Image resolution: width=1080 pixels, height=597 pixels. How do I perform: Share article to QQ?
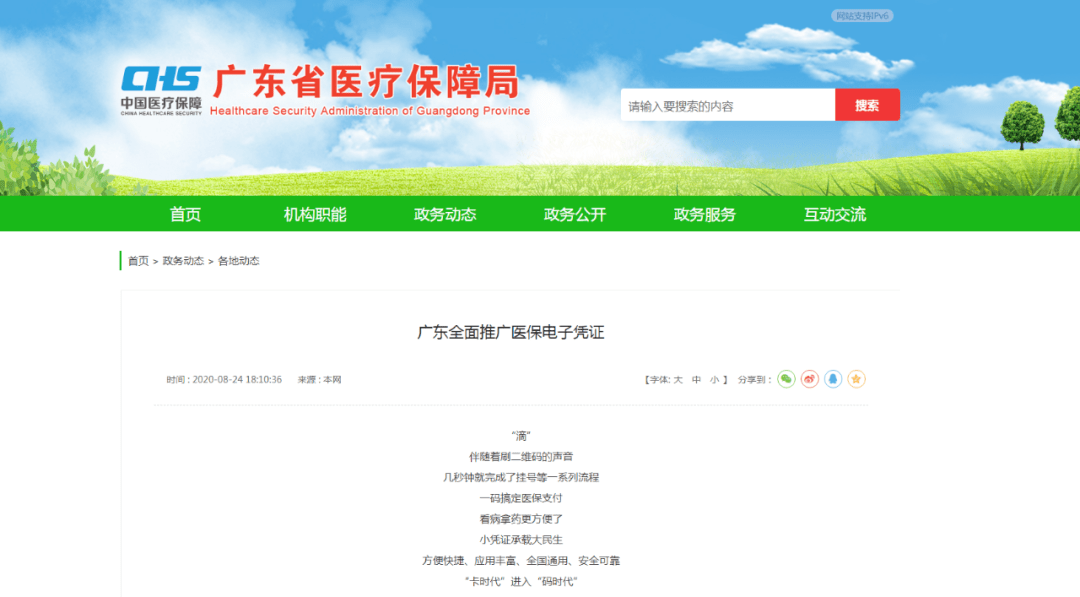833,379
